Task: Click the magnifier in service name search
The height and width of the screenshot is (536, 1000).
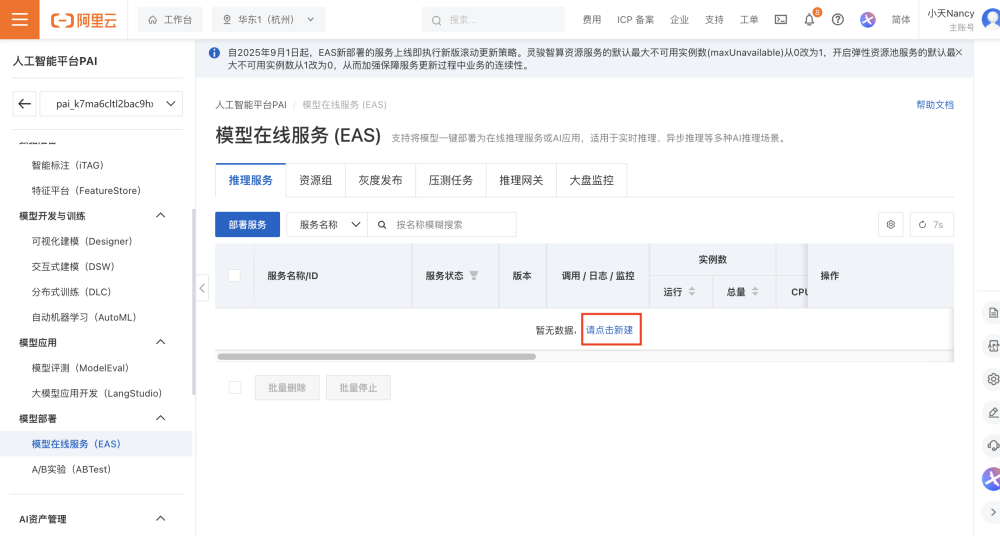Action: [382, 225]
